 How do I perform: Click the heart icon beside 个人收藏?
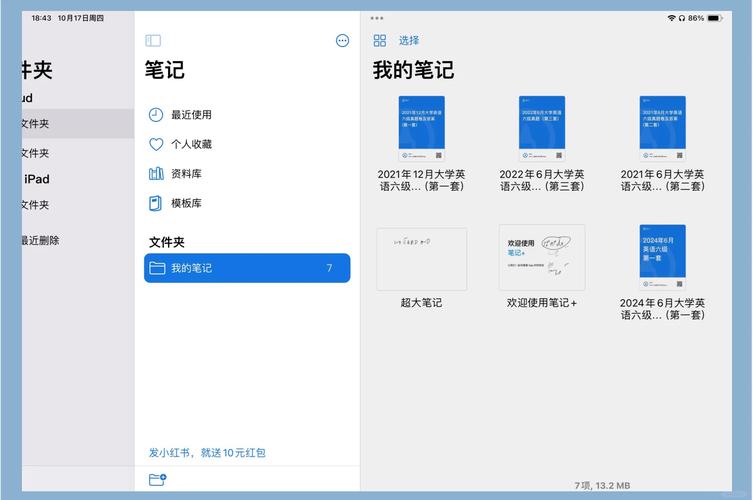coord(156,144)
